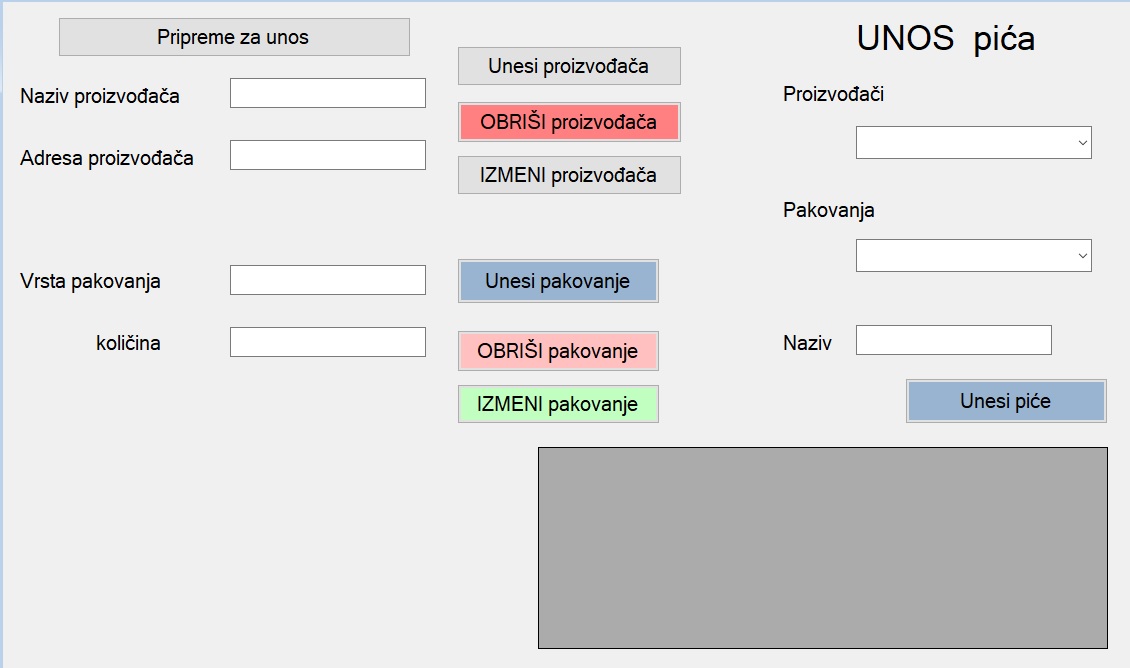
Task: Click the Pakovanja label text
Action: [x=829, y=211]
